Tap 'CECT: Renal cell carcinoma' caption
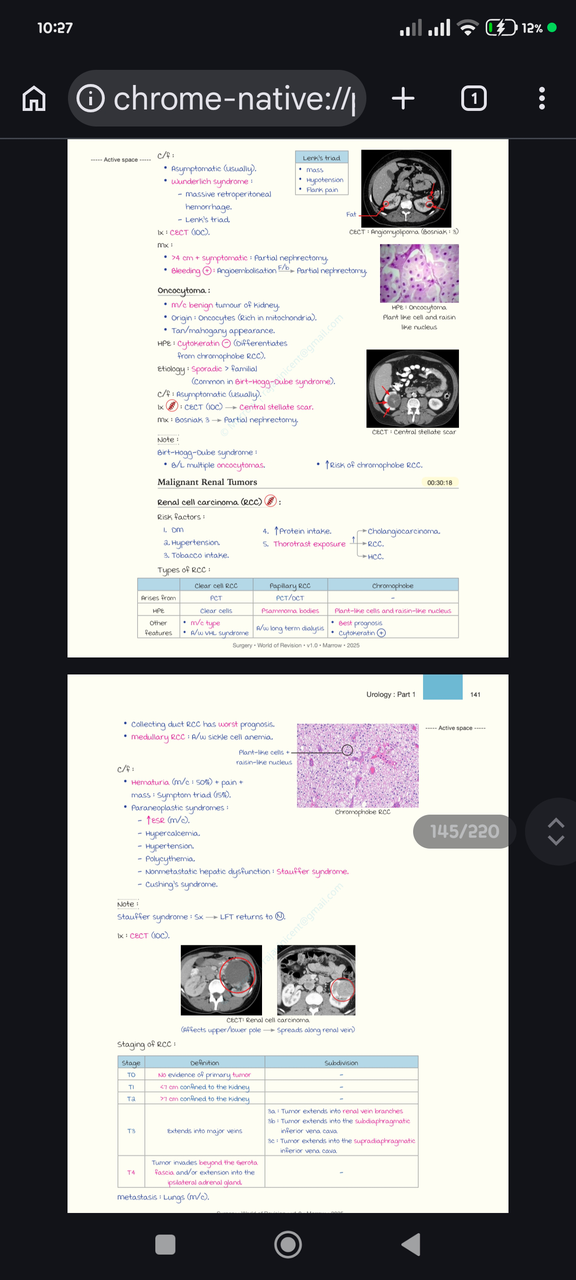This screenshot has width=576, height=1280. pos(267,1021)
